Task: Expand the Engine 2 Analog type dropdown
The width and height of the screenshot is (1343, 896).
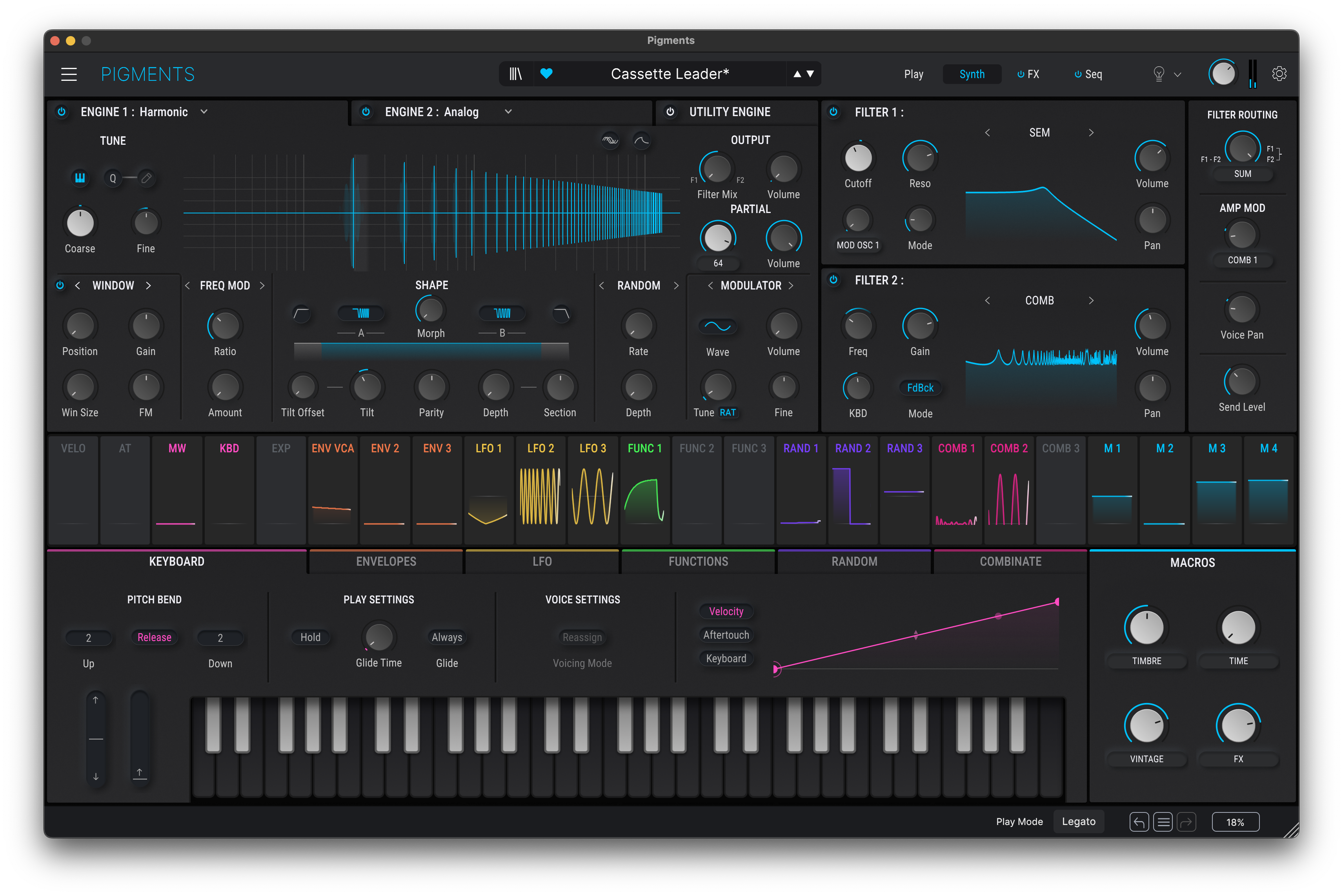Action: coord(508,111)
